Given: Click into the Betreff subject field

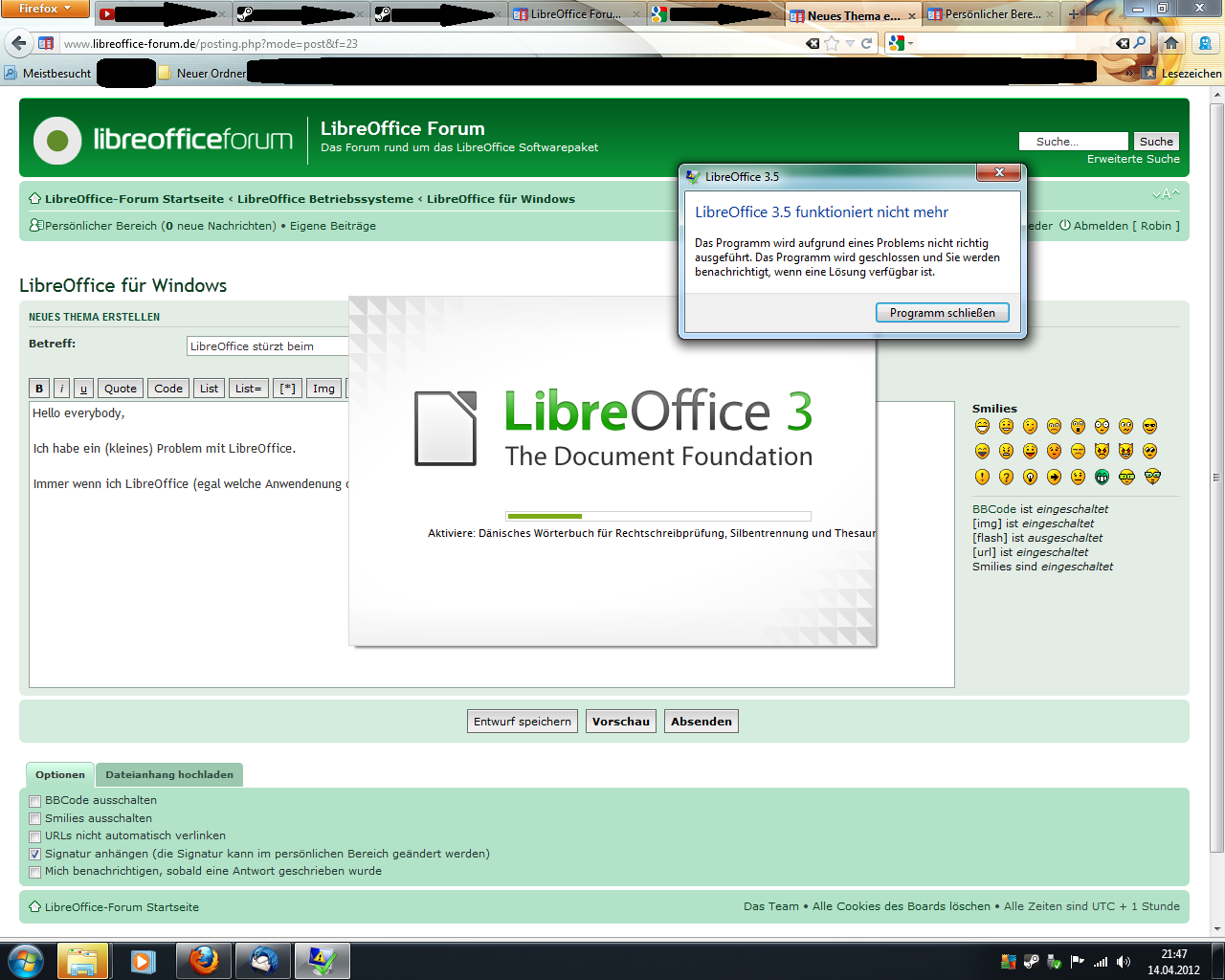Looking at the screenshot, I should pyautogui.click(x=268, y=346).
